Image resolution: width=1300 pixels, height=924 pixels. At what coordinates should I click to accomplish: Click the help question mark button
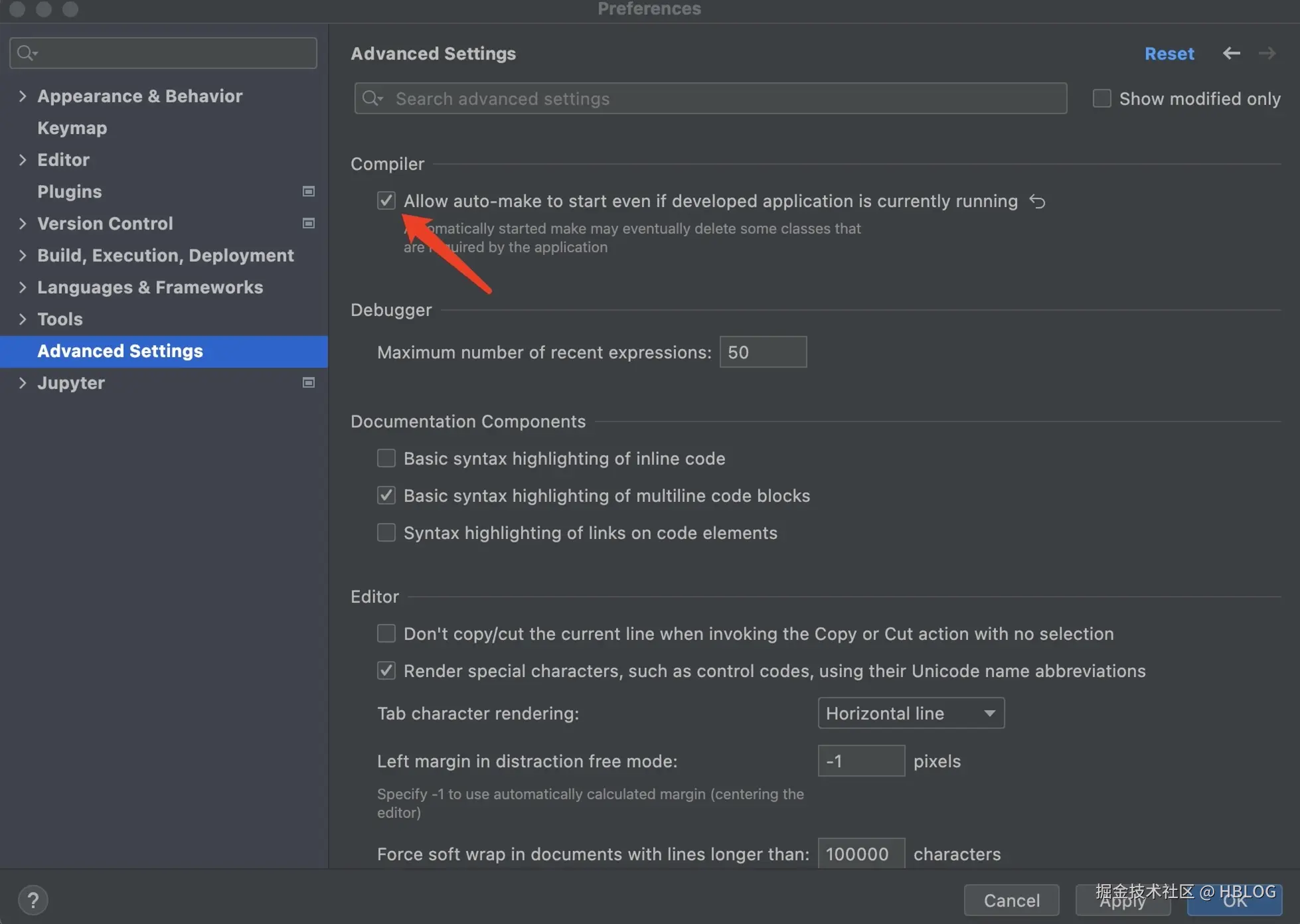33,900
